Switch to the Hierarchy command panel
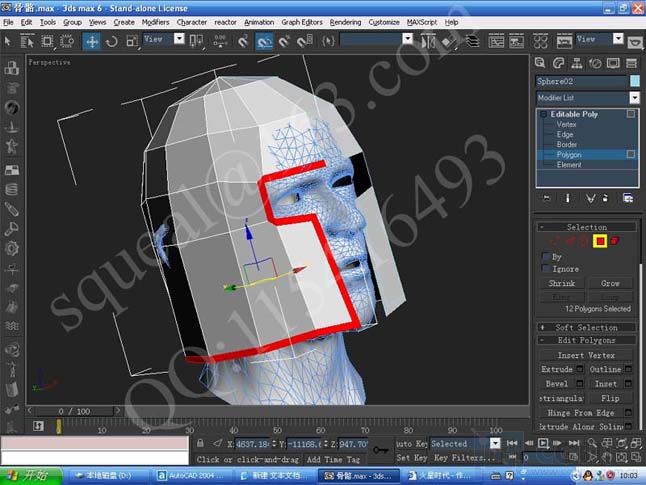This screenshot has width=646, height=485. click(577, 63)
